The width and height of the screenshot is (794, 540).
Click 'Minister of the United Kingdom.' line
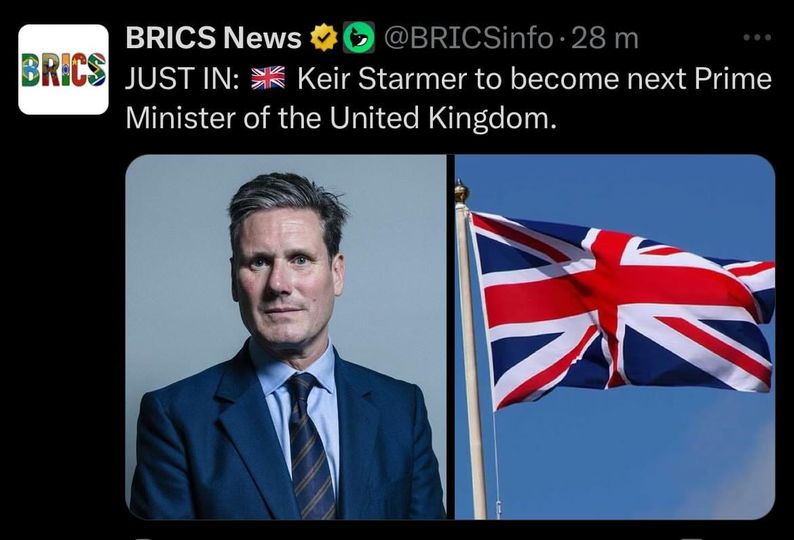pyautogui.click(x=341, y=118)
